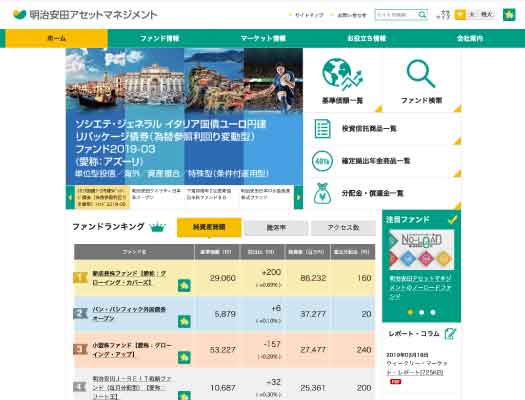The height and width of the screenshot is (400, 525).
Task: Click the ファンド名 table column header
Action: (x=134, y=252)
